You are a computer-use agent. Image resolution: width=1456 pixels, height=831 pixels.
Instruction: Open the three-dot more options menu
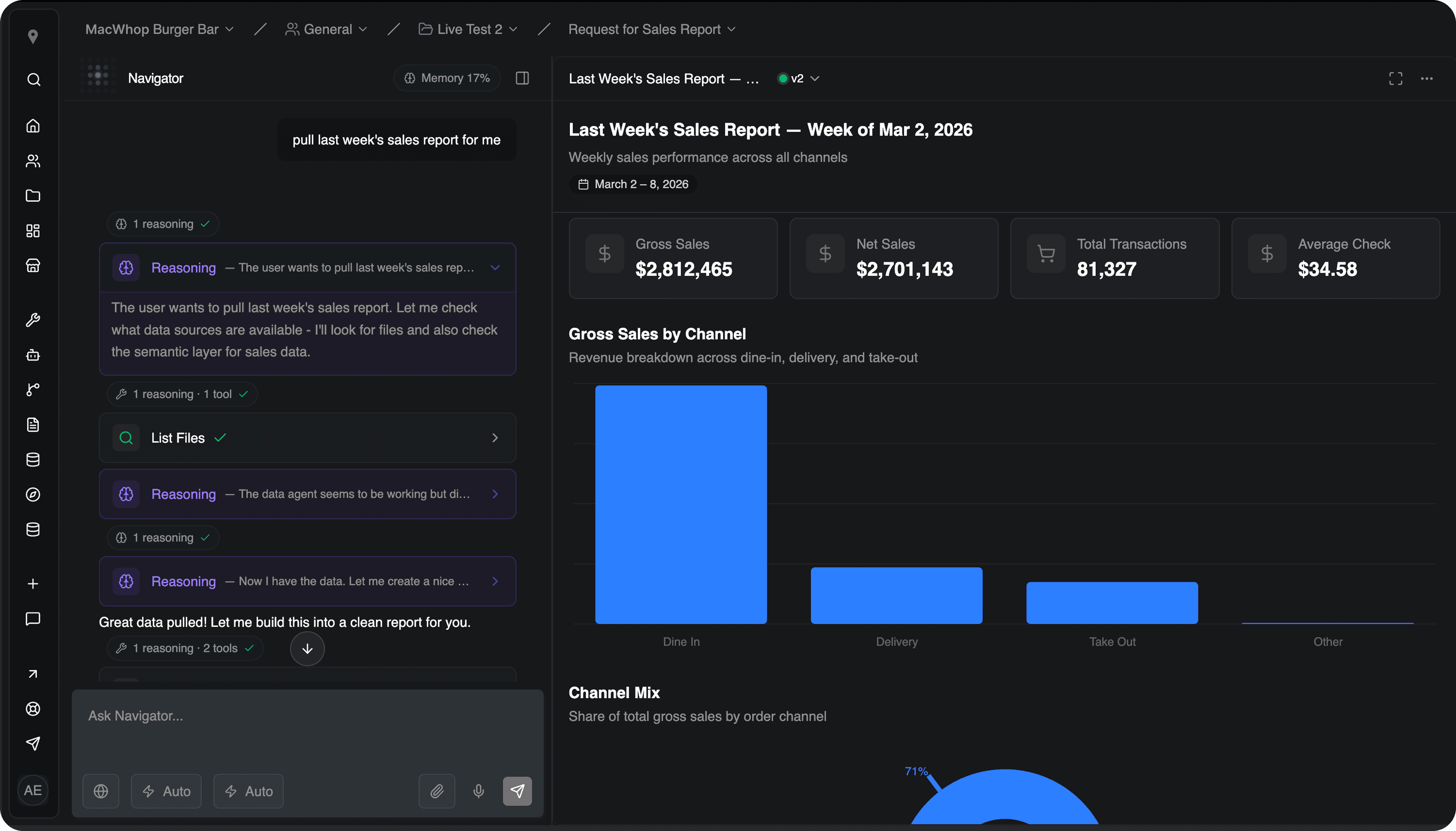click(x=1426, y=79)
